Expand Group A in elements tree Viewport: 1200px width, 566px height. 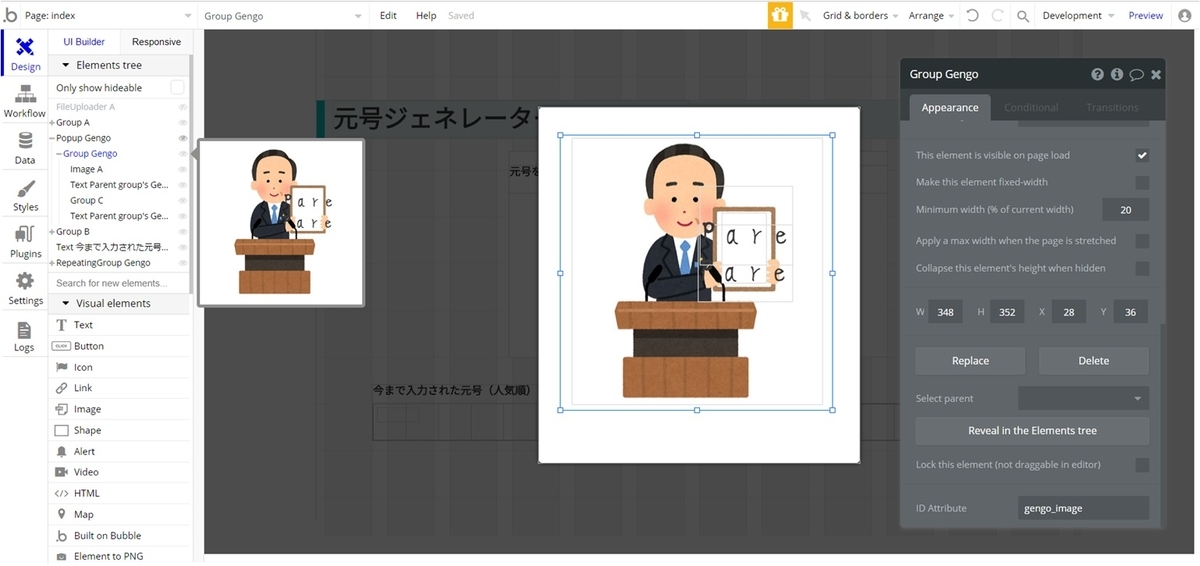point(52,122)
